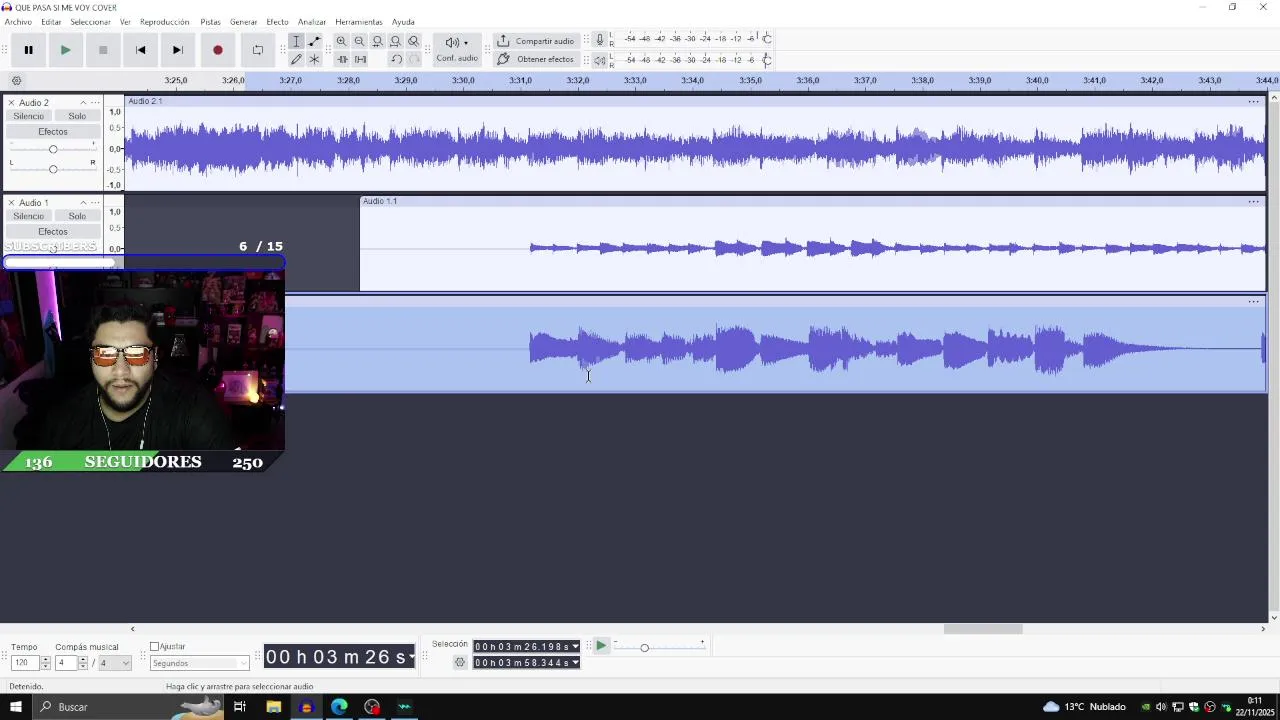Open the Efecto menu
This screenshot has width=1280, height=720.
pos(277,22)
